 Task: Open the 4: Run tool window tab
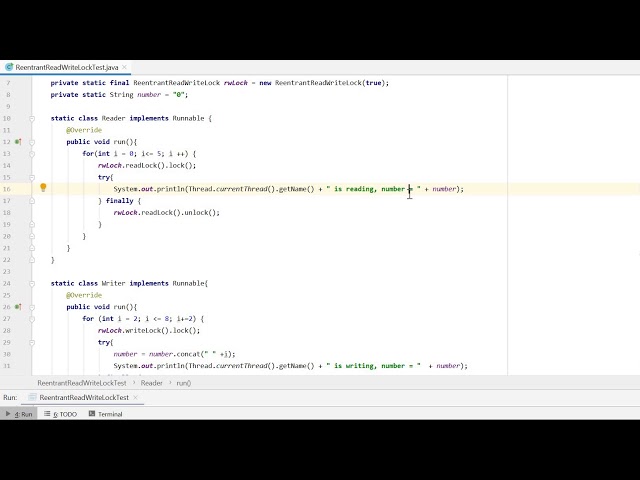tap(19, 414)
